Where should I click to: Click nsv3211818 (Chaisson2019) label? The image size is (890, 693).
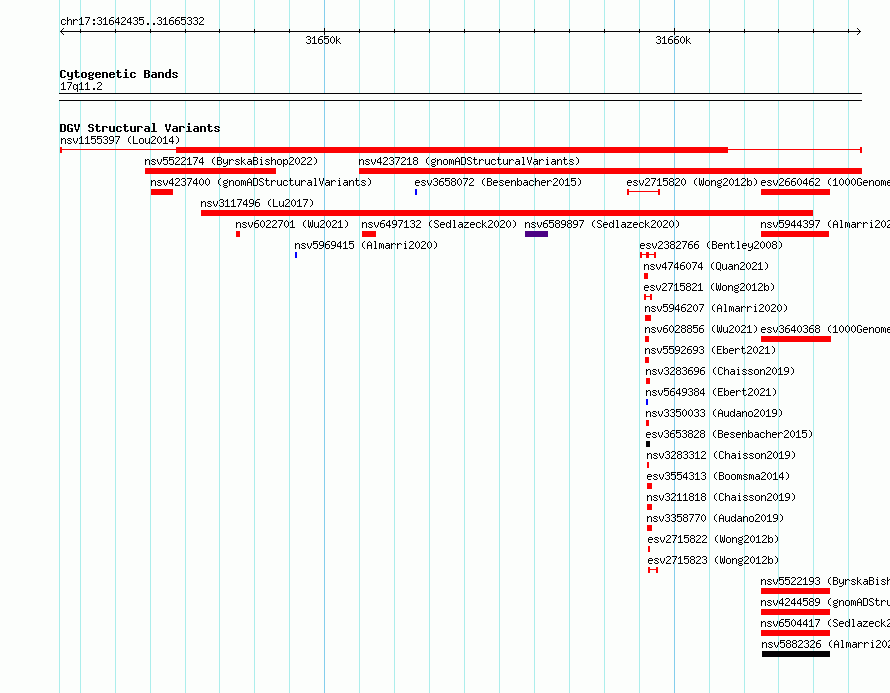click(x=721, y=497)
